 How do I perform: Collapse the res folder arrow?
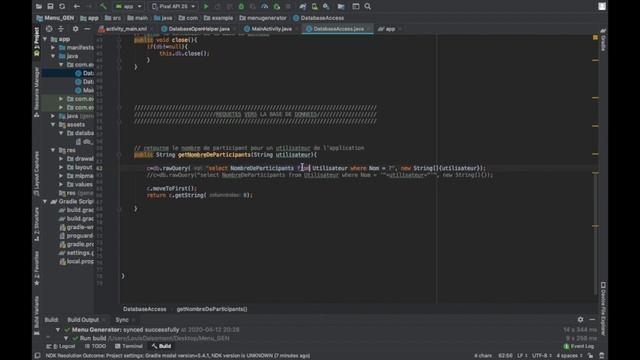point(53,150)
